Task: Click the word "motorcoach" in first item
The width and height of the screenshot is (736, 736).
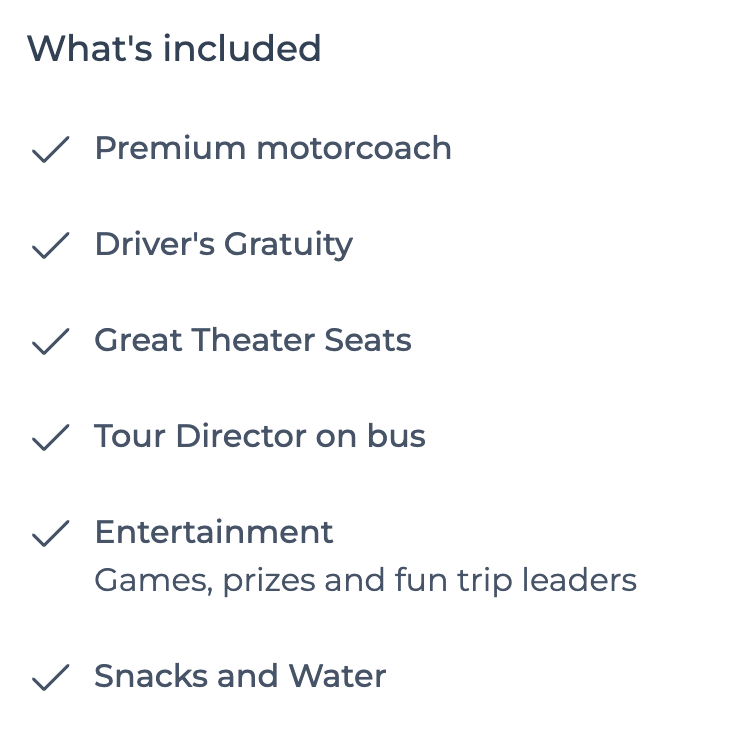Action: coord(354,148)
